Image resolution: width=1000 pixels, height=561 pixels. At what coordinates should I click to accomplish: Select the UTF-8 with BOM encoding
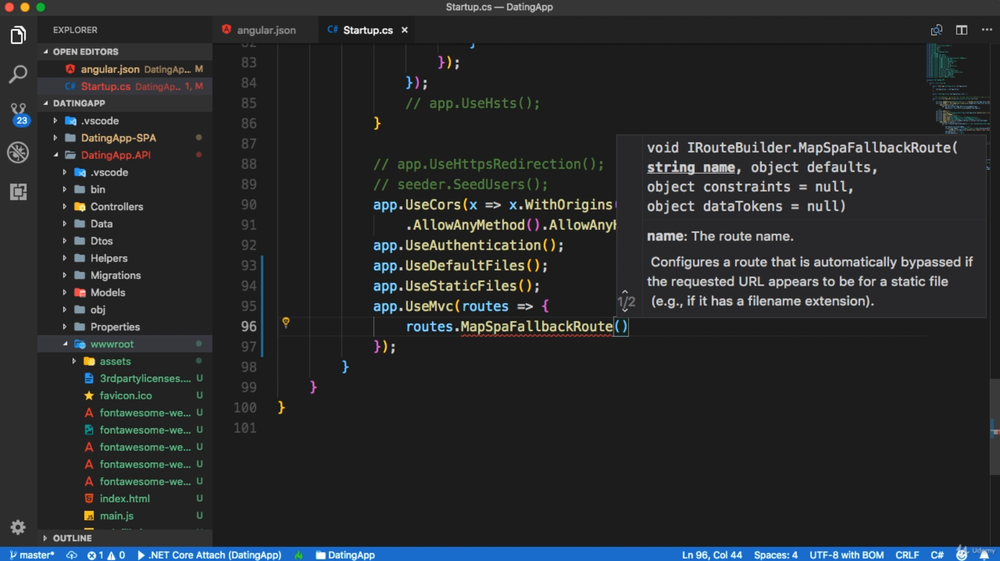(846, 555)
